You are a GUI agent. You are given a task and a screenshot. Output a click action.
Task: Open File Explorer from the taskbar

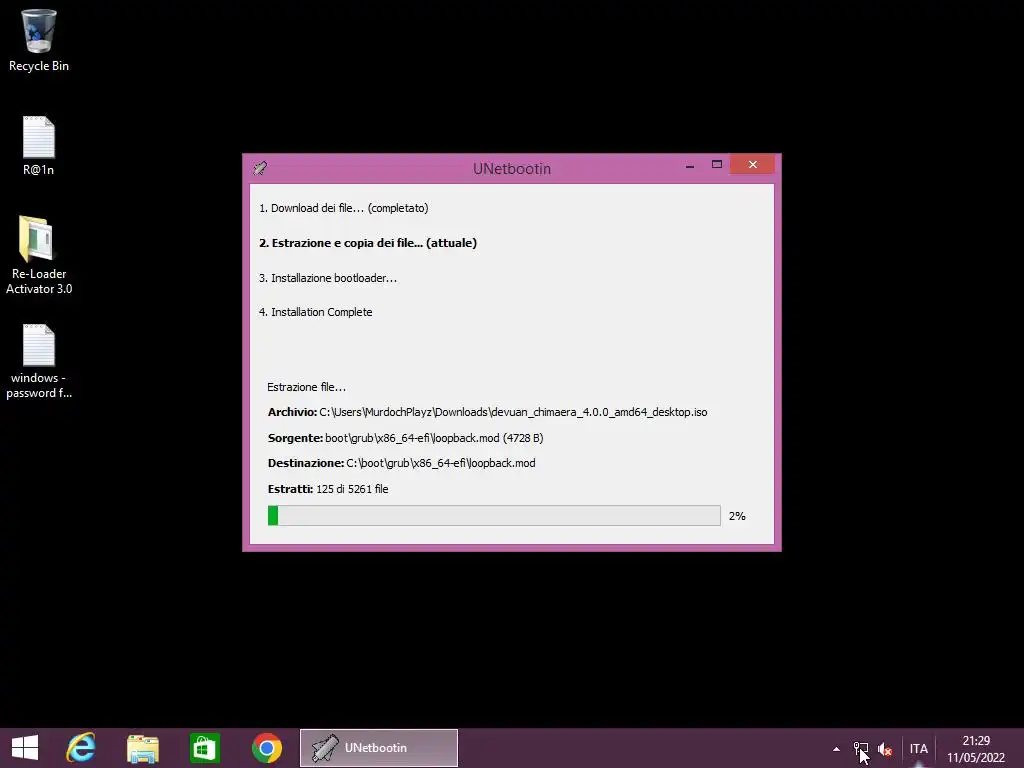tap(142, 748)
